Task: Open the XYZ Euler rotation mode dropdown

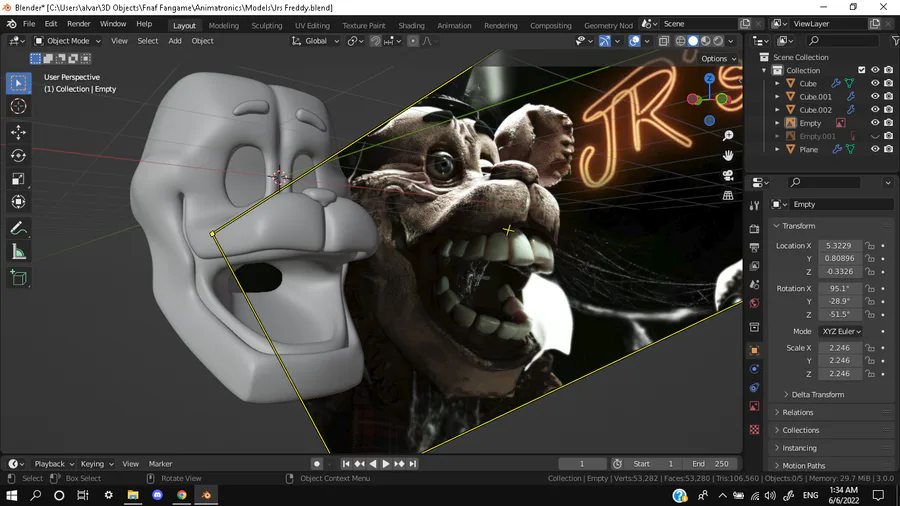Action: point(841,332)
